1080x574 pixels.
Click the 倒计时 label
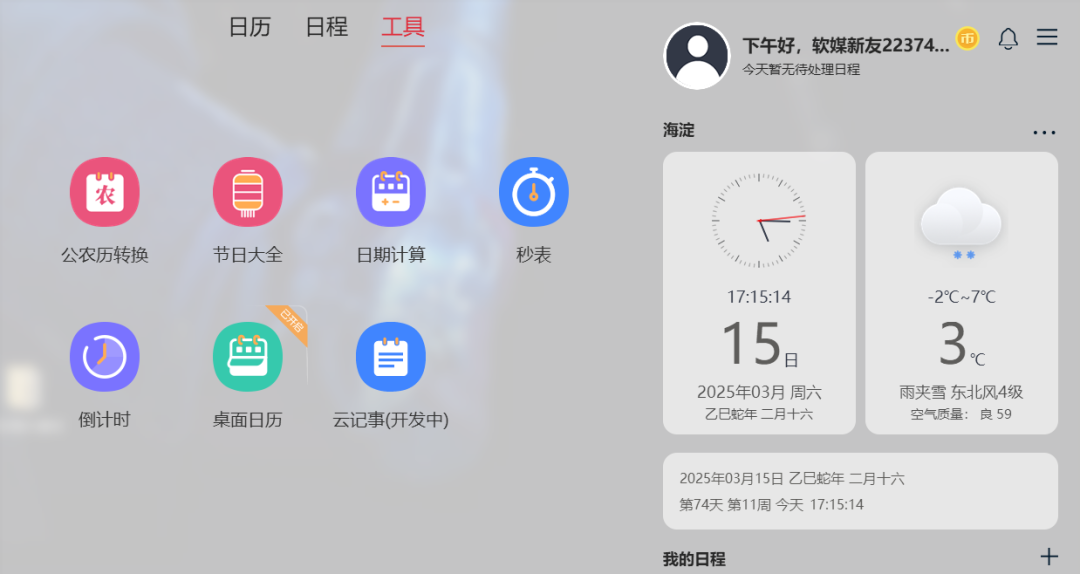[x=105, y=420]
